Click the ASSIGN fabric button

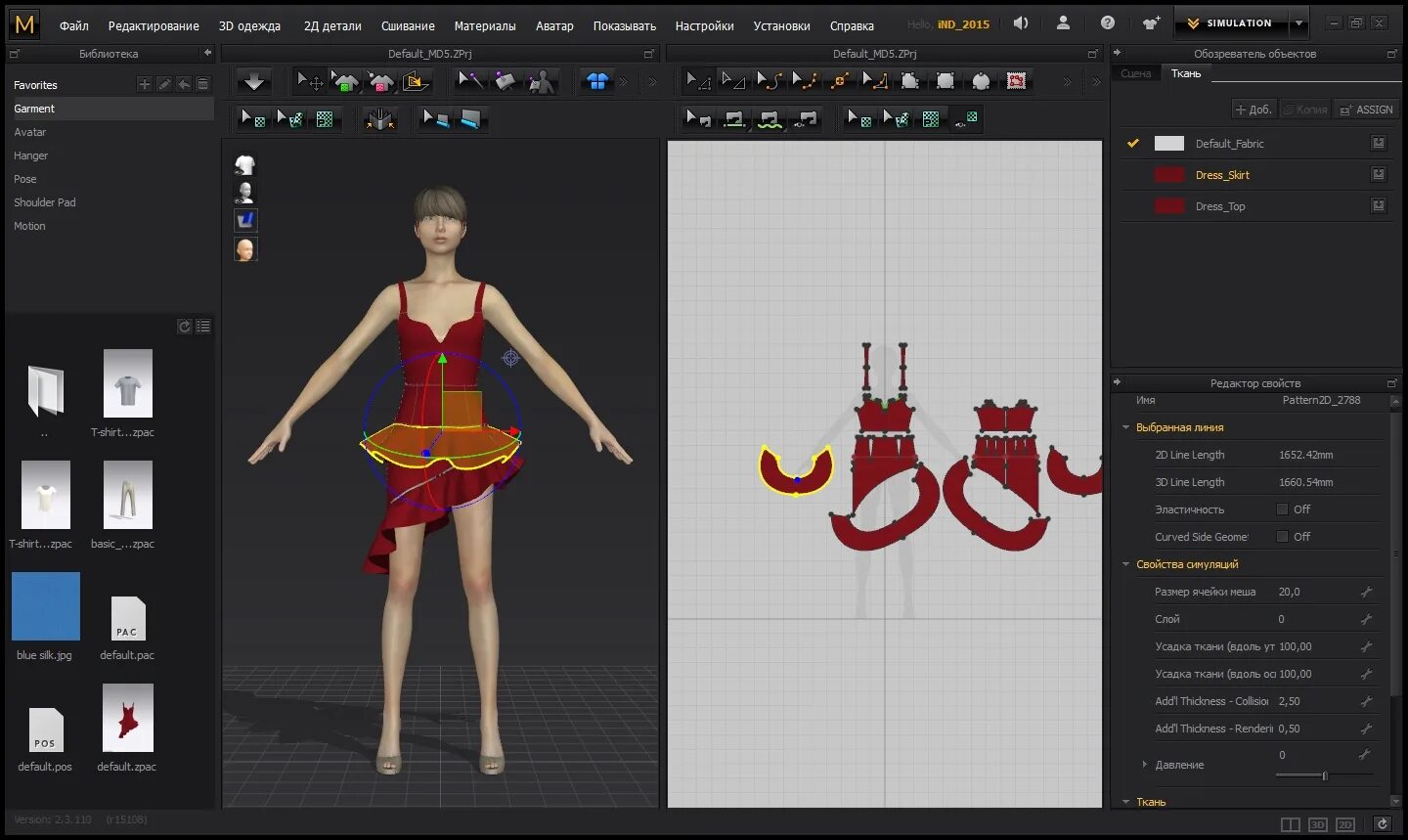click(1367, 110)
